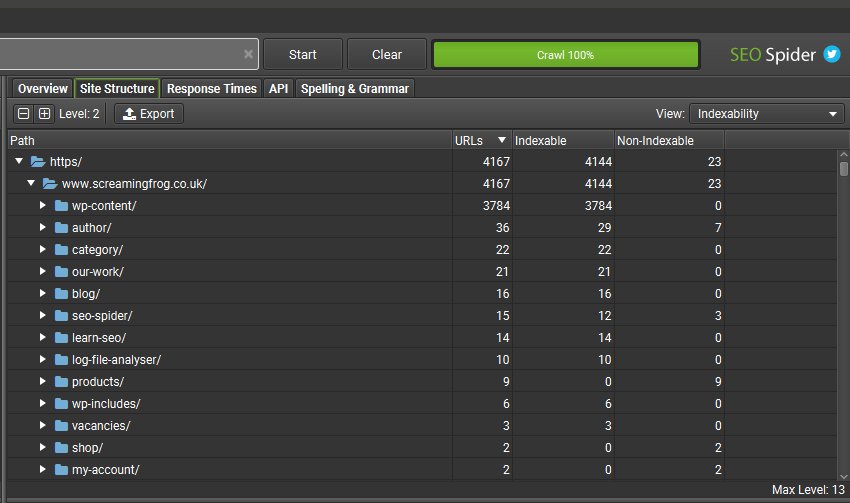Click the scrollbar down arrow
Screen dimensions: 850x503
tap(843, 476)
